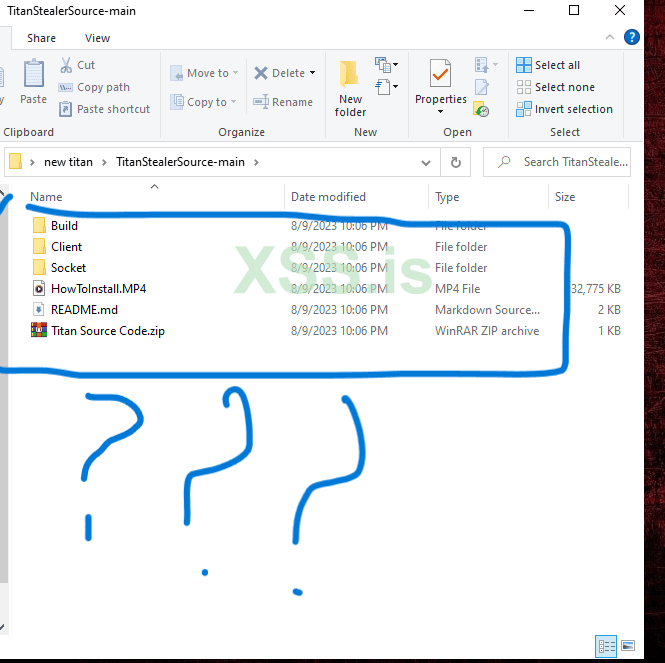Viewport: 665px width, 663px height.
Task: Open the Move to dropdown
Action: coord(204,73)
